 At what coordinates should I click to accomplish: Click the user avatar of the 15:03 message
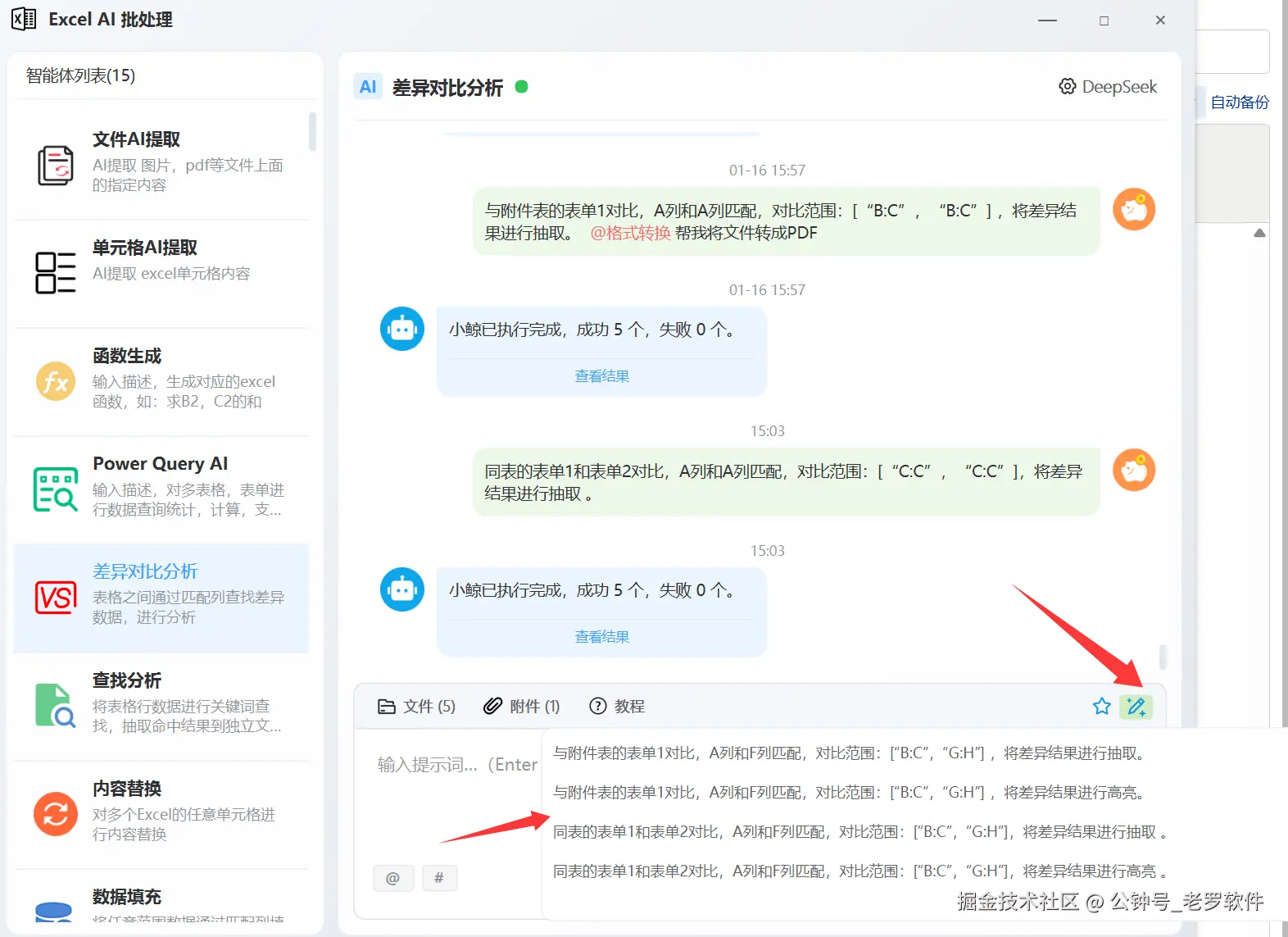[1134, 470]
